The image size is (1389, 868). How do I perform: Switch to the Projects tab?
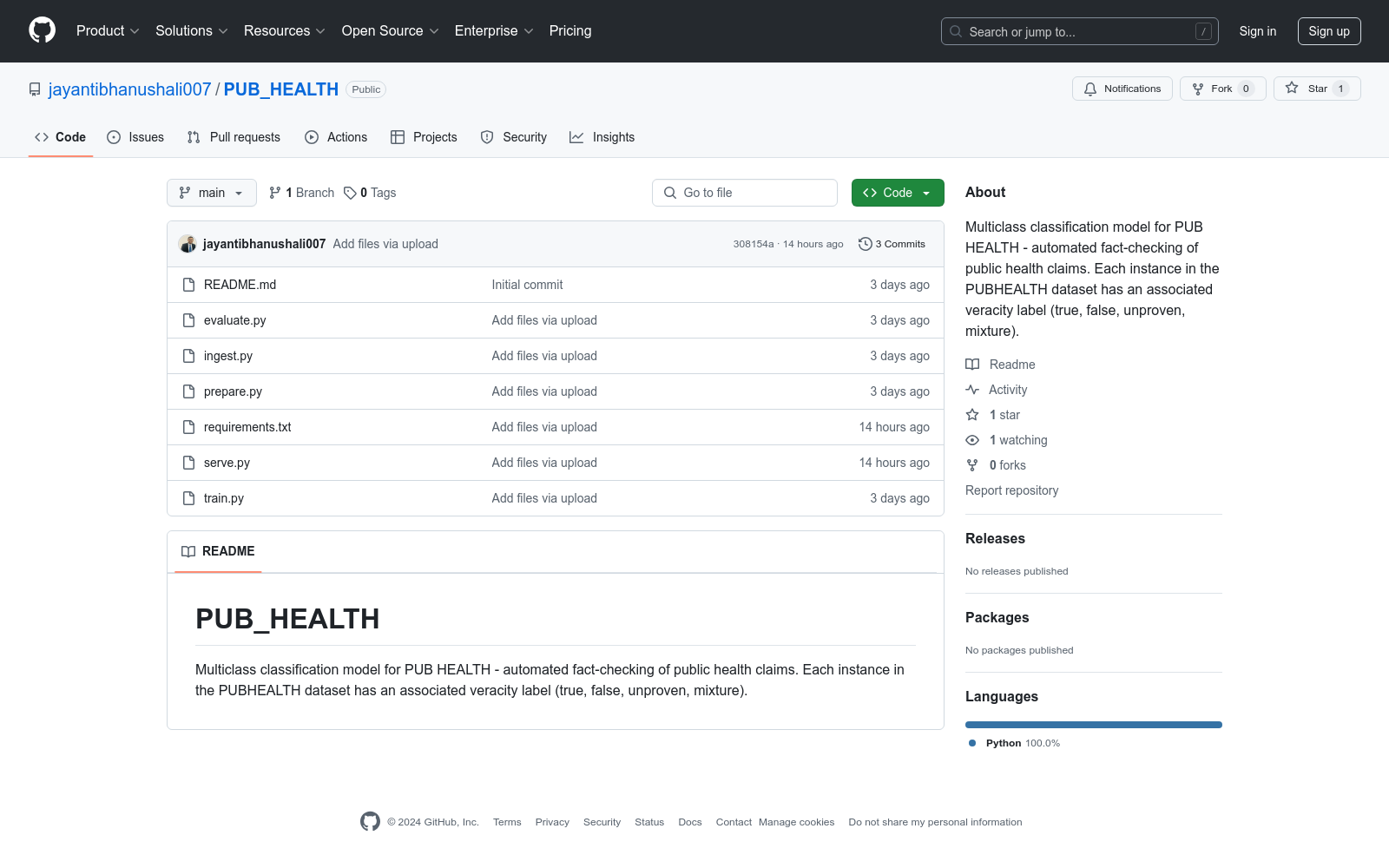pos(424,137)
